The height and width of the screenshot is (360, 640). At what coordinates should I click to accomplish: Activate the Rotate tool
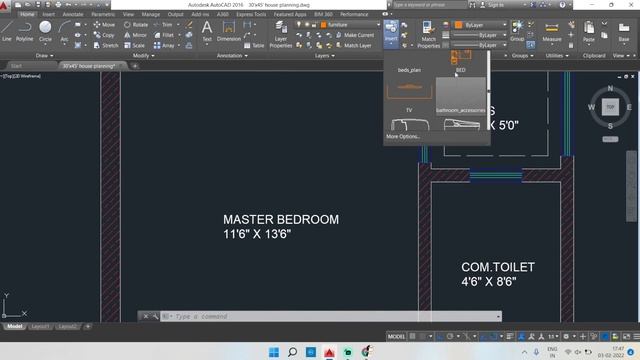(136, 24)
